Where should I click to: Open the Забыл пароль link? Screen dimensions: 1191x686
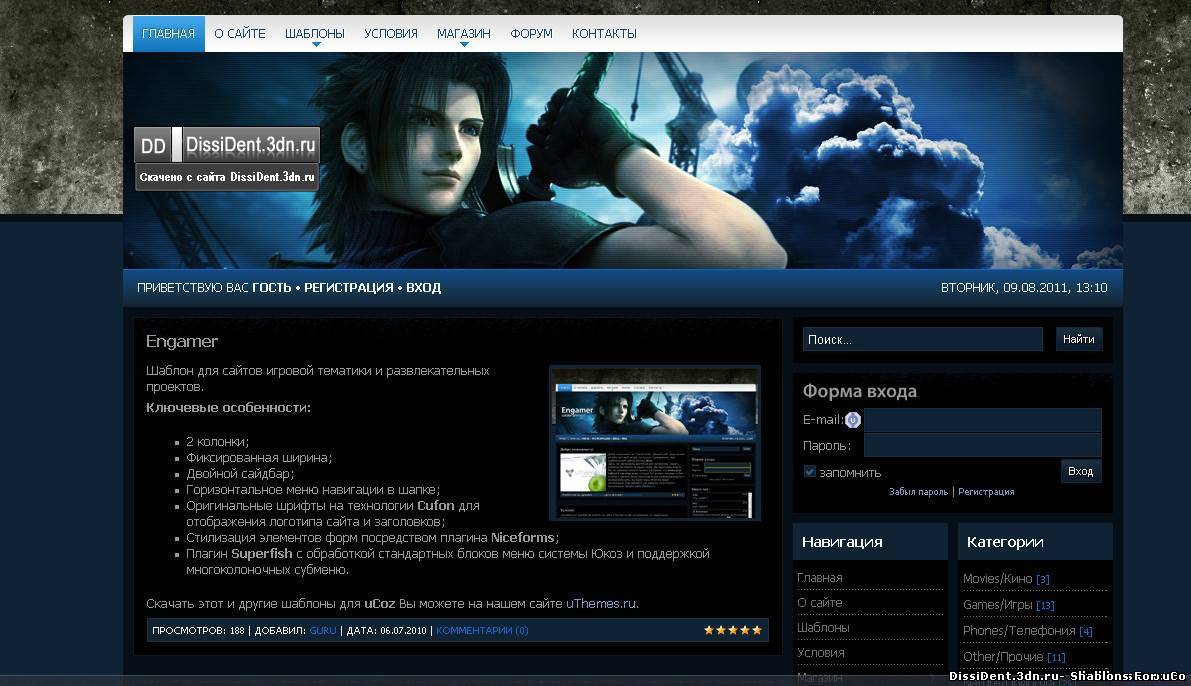click(918, 492)
